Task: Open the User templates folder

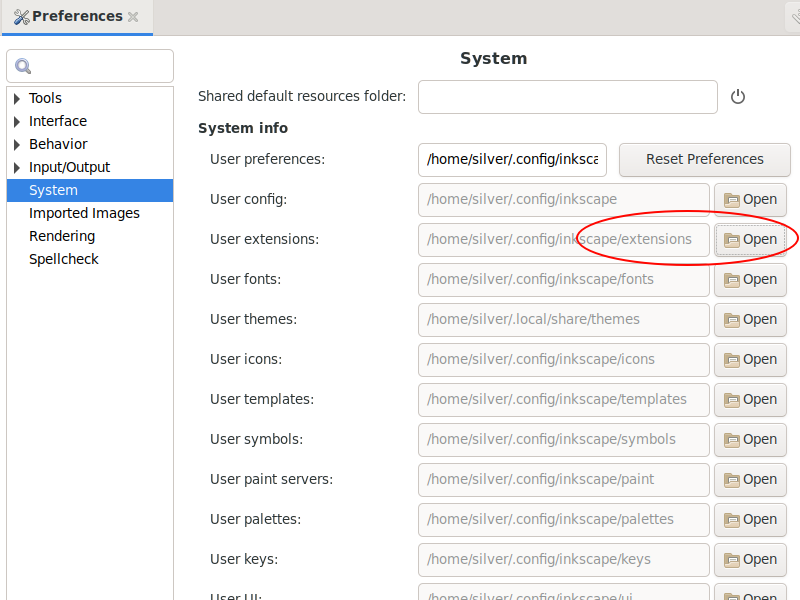Action: pos(750,399)
